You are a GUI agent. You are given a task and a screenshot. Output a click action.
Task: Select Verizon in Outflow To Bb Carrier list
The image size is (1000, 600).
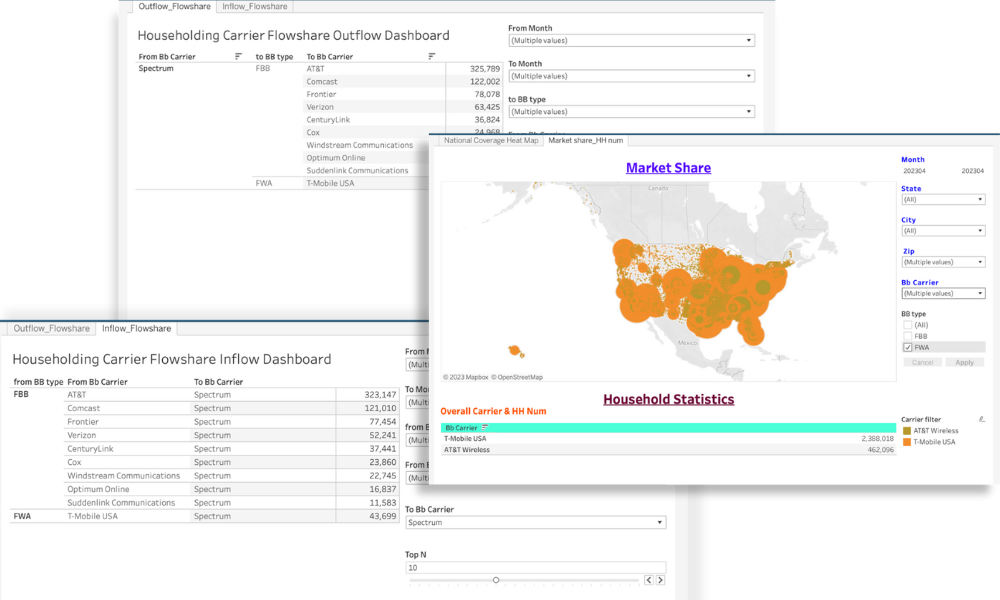coord(320,107)
